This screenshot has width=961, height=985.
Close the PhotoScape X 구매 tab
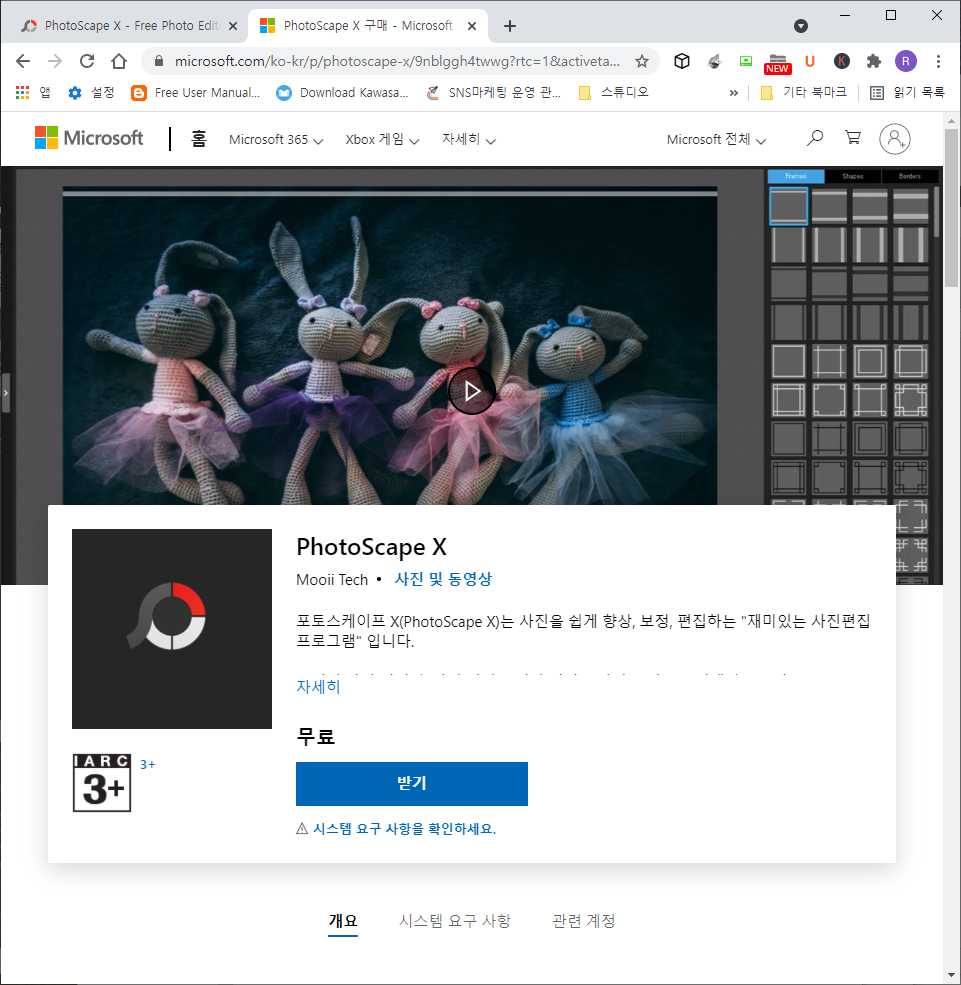pos(472,26)
